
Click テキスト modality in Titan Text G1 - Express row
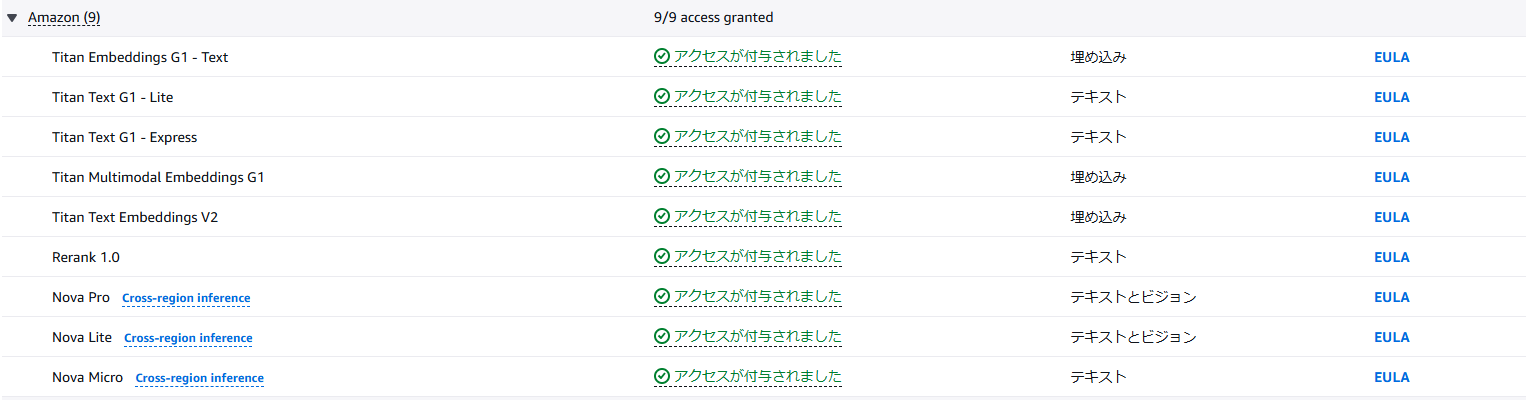[x=1098, y=137]
